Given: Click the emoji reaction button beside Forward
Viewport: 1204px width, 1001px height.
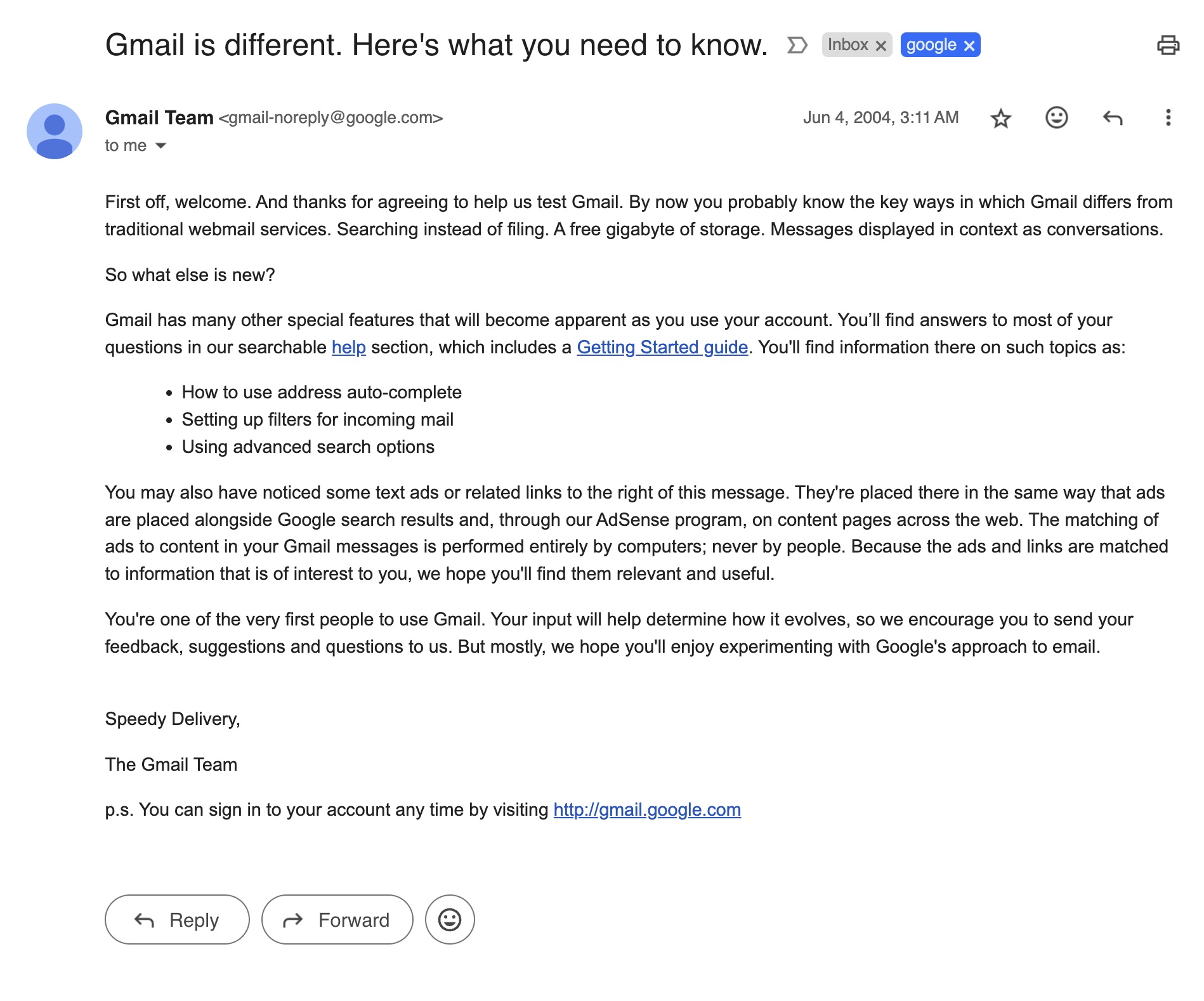Looking at the screenshot, I should [450, 920].
